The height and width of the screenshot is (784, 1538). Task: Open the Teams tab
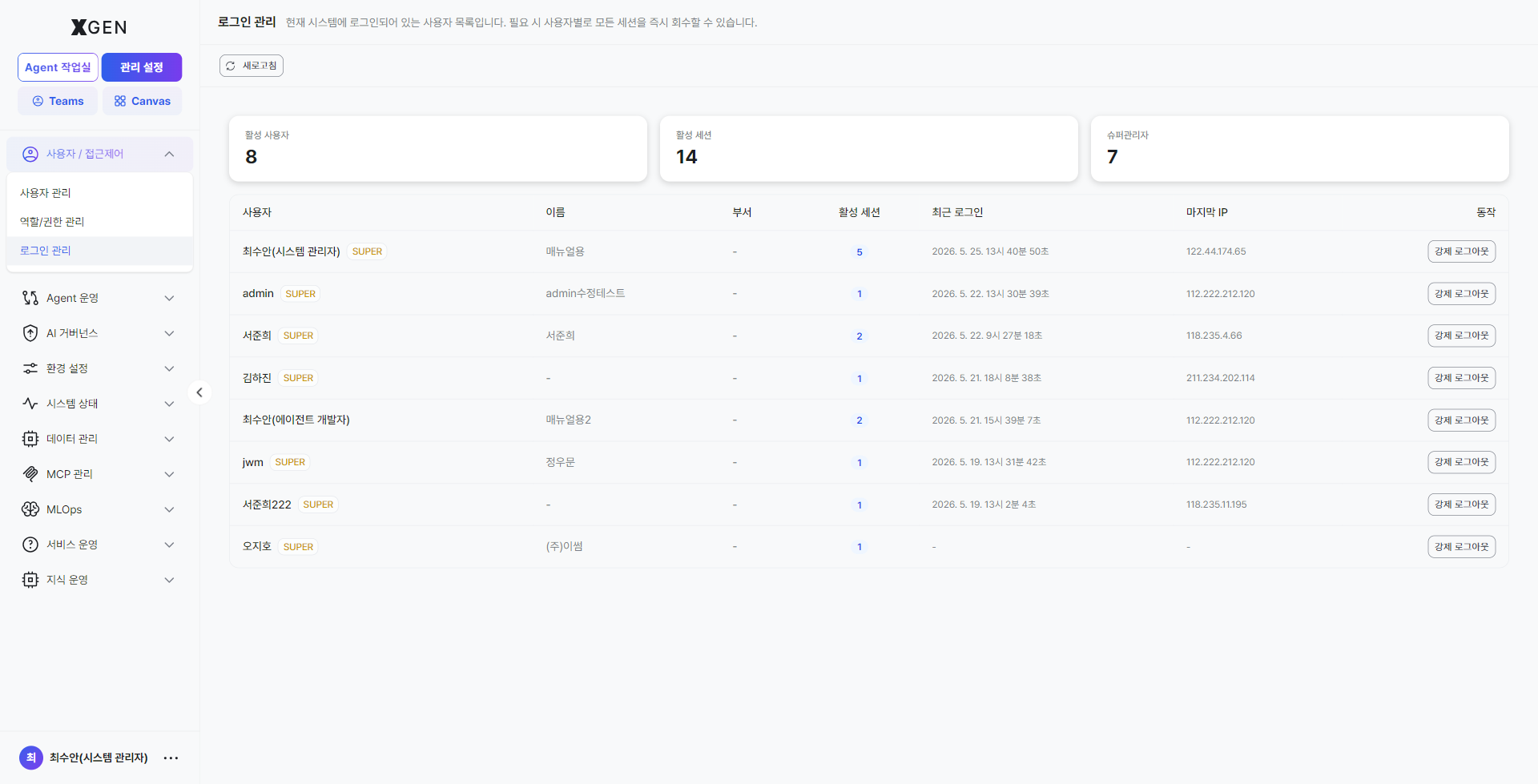(x=58, y=101)
